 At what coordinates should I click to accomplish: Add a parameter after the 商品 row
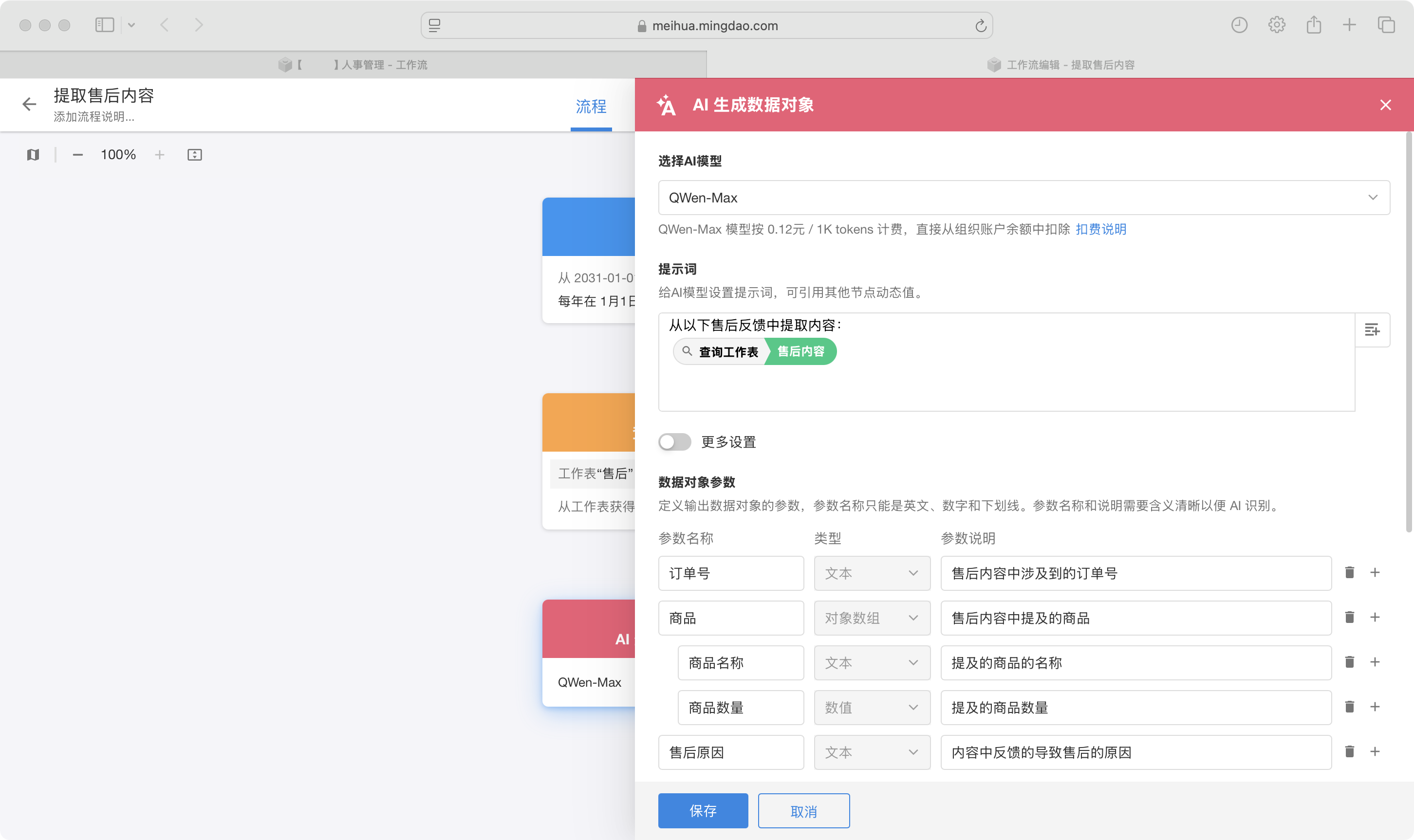click(x=1375, y=618)
